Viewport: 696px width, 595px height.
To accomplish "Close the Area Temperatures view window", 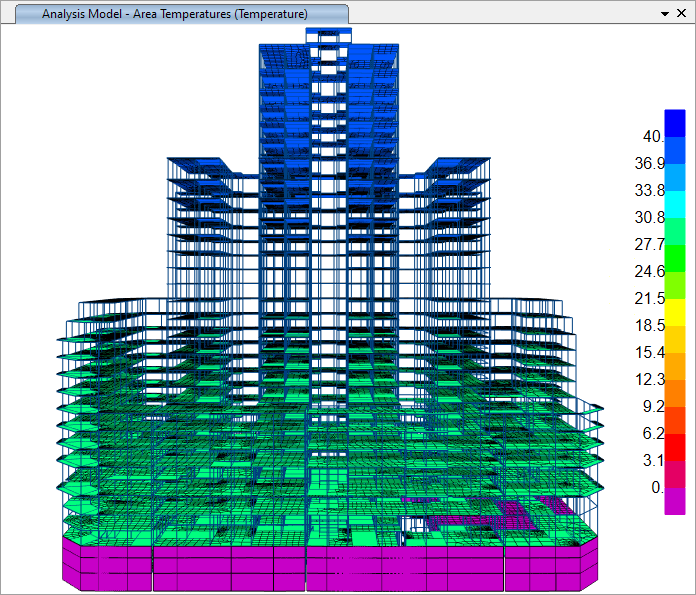I will click(683, 15).
